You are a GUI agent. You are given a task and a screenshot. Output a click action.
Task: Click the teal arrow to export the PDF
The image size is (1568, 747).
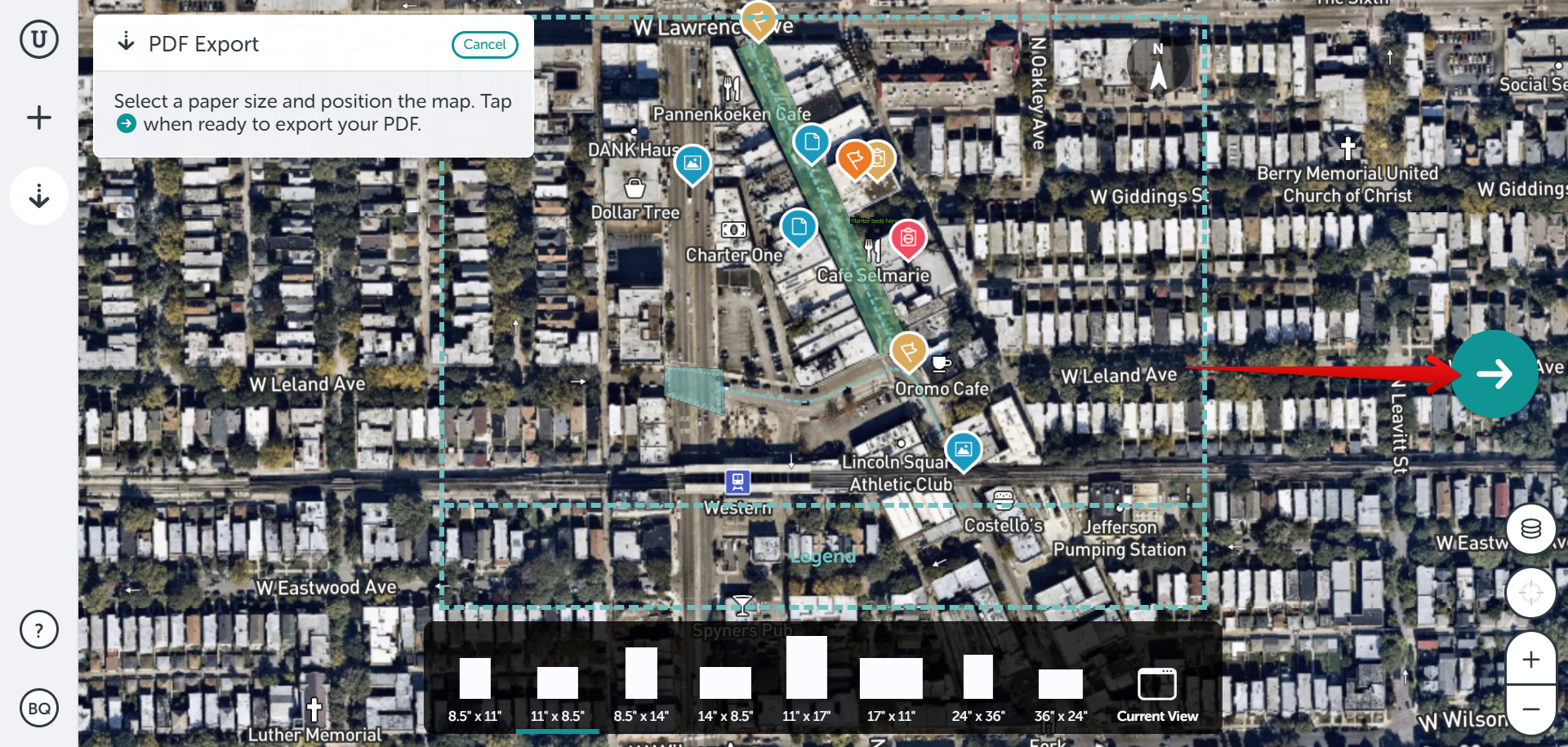tap(1494, 374)
